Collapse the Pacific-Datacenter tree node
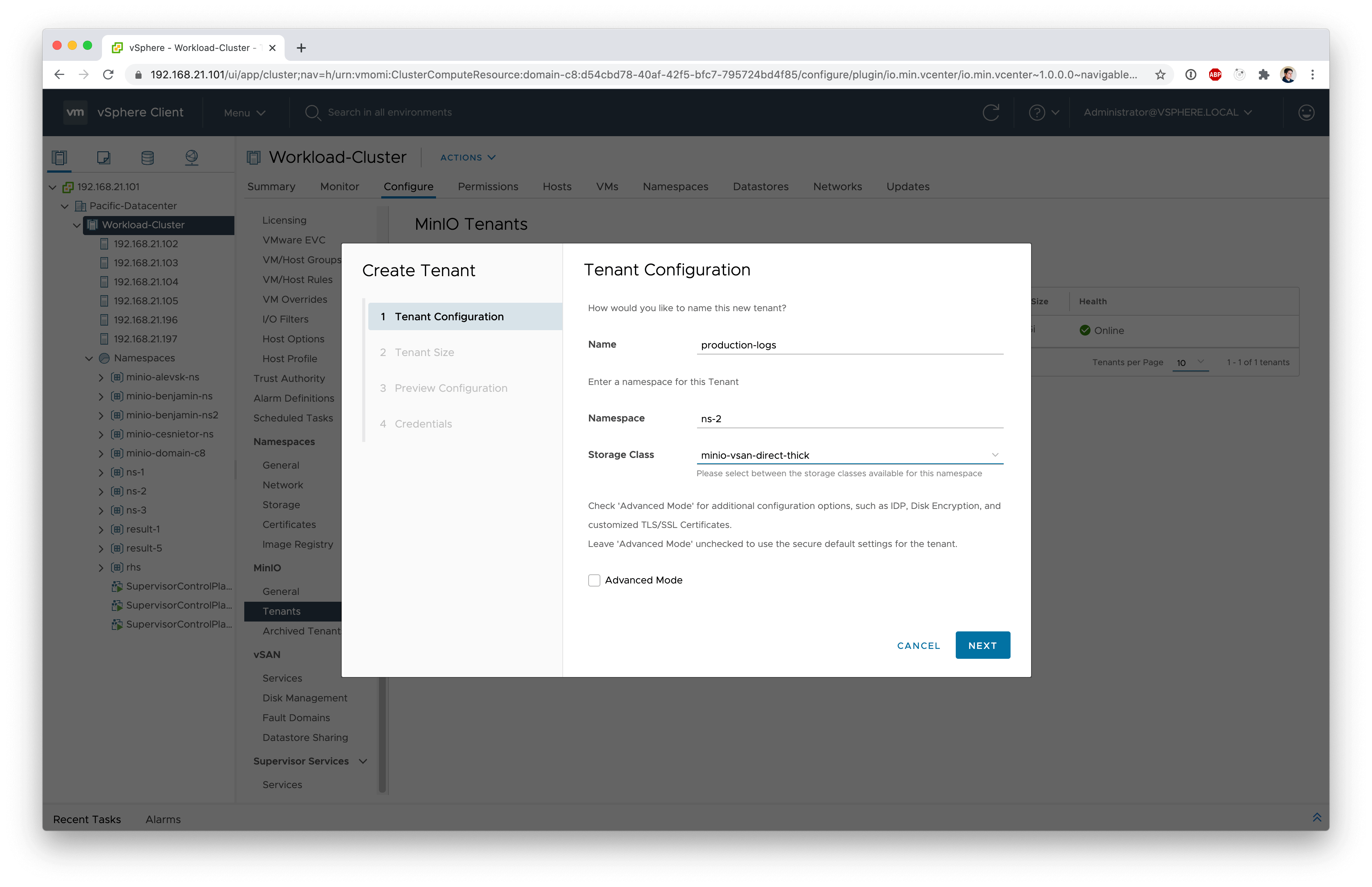Viewport: 1372px width, 887px height. point(65,206)
